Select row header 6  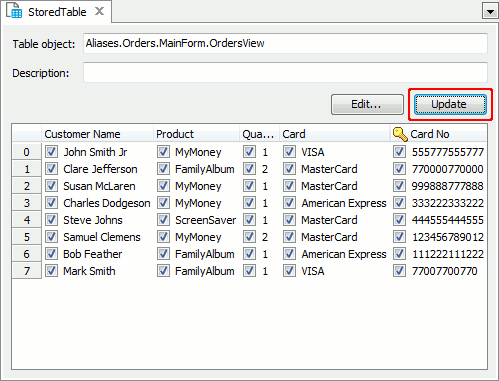[26, 254]
